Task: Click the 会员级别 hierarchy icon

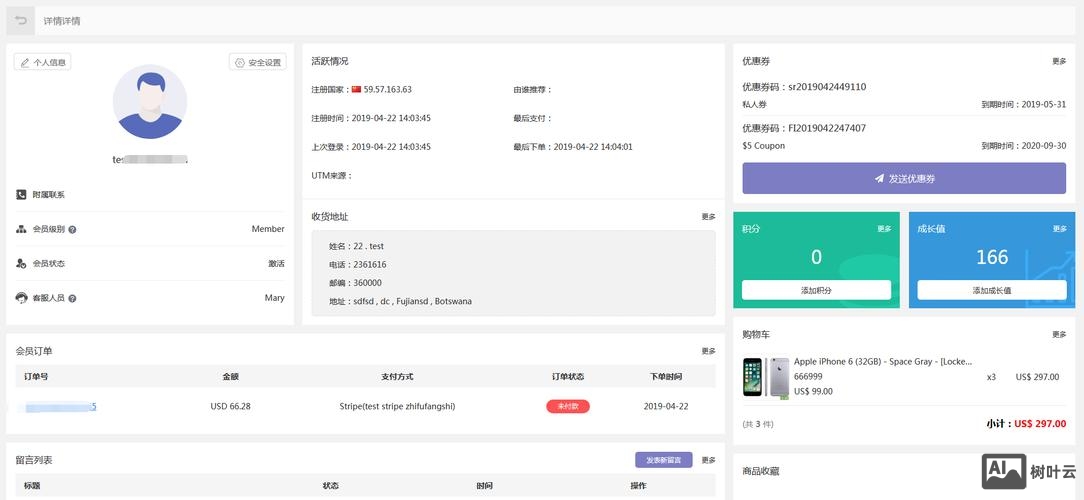Action: 21,229
